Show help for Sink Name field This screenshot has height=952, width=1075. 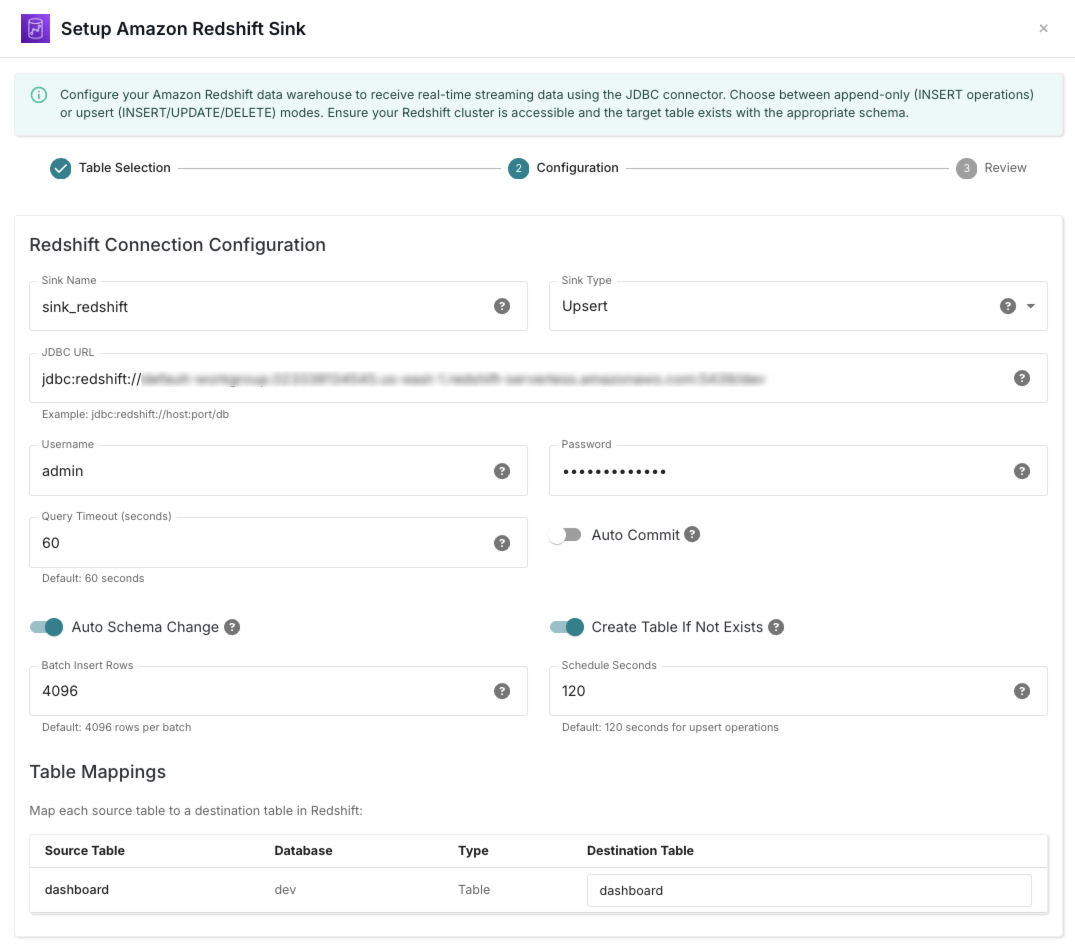pos(502,306)
